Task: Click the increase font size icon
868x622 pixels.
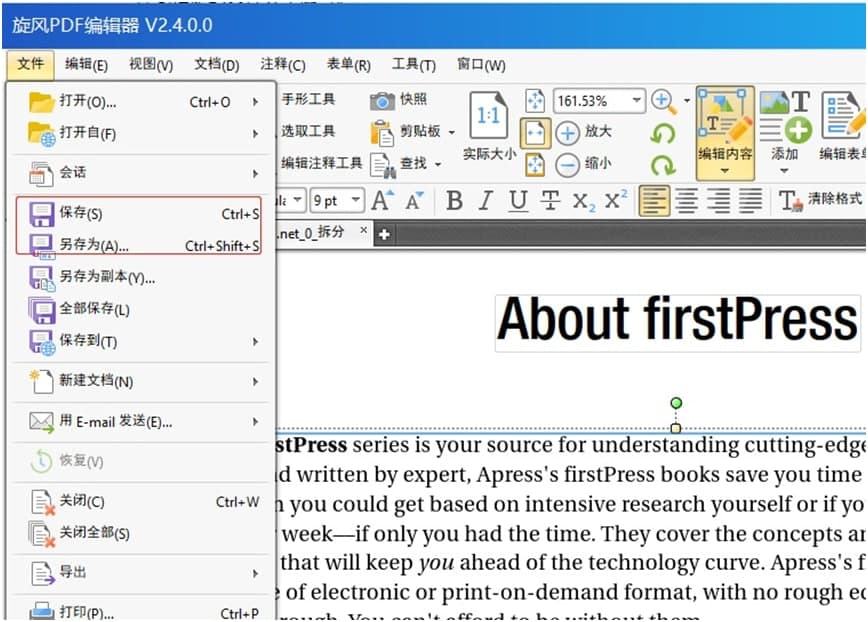Action: [383, 200]
